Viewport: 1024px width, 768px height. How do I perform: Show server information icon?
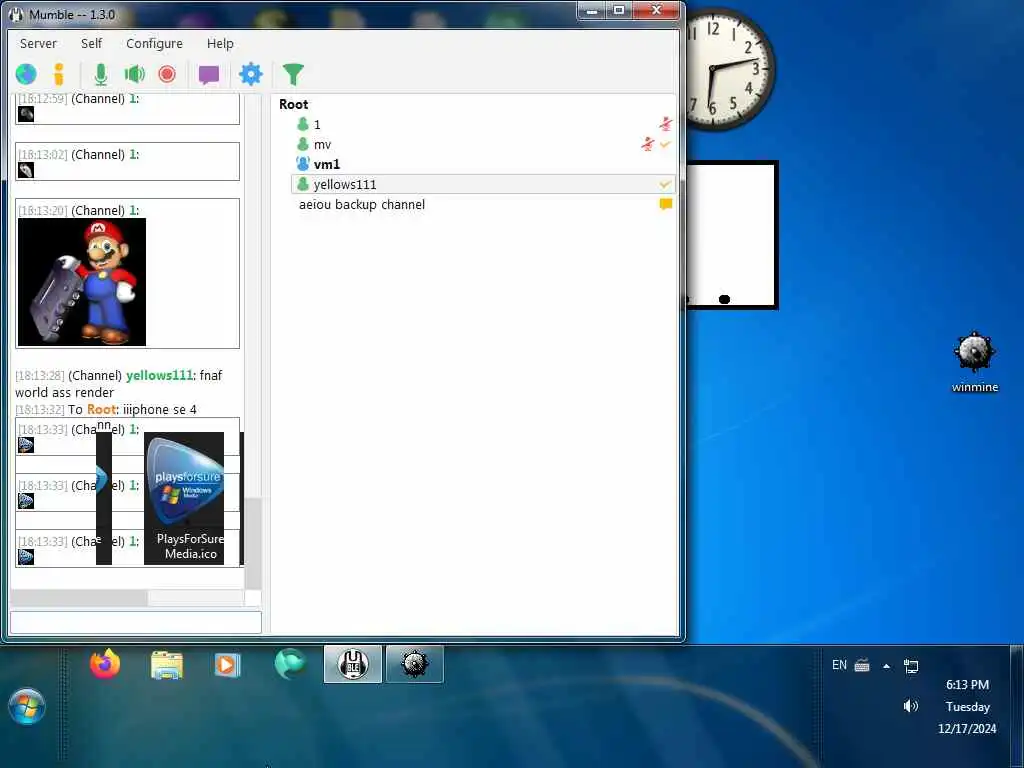point(59,74)
